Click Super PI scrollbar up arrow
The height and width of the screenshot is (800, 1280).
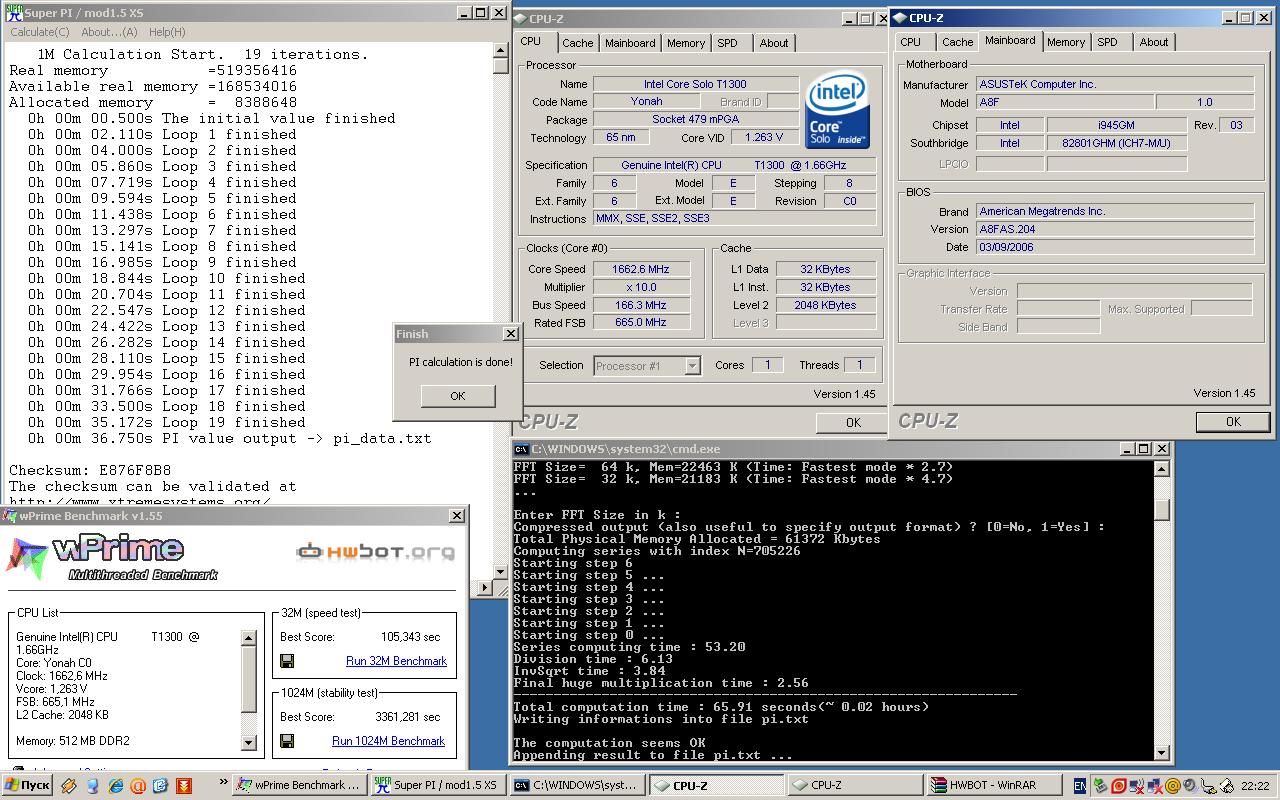coord(501,50)
